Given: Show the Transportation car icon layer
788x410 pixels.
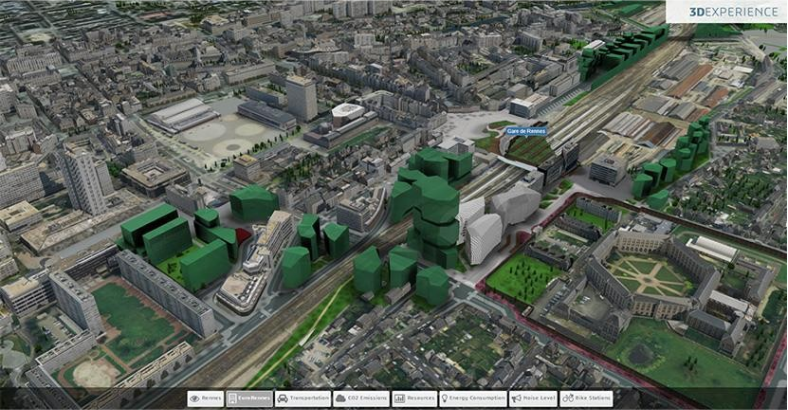Looking at the screenshot, I should point(303,398).
